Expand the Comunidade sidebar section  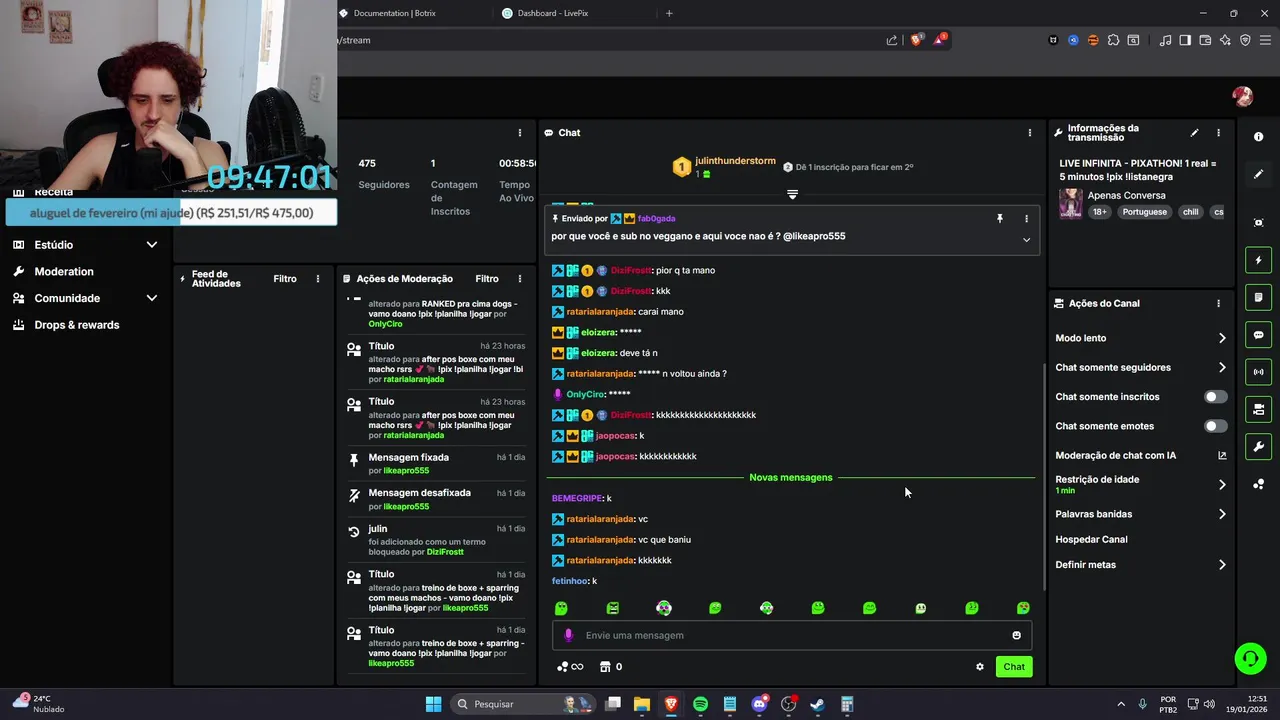pos(152,298)
